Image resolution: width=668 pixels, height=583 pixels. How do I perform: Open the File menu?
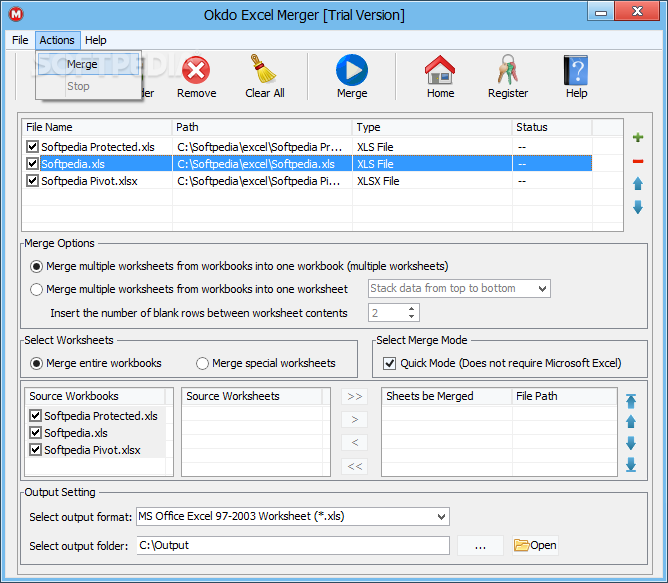20,40
